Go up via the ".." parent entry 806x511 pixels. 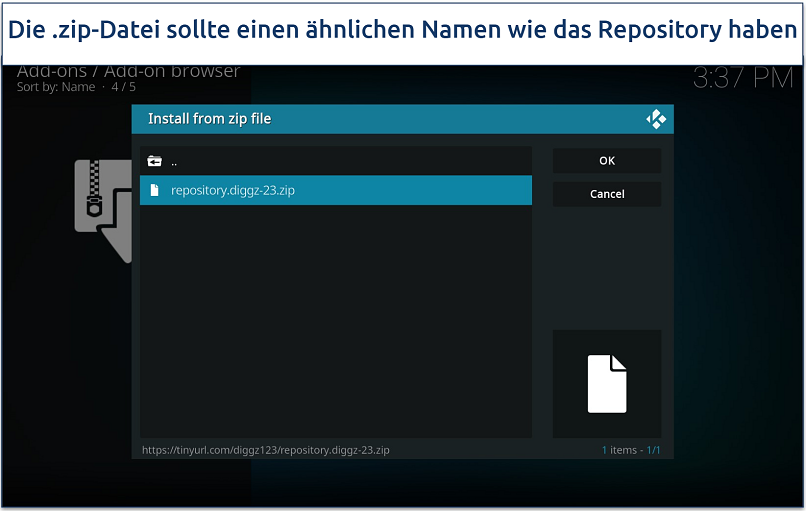pyautogui.click(x=174, y=161)
